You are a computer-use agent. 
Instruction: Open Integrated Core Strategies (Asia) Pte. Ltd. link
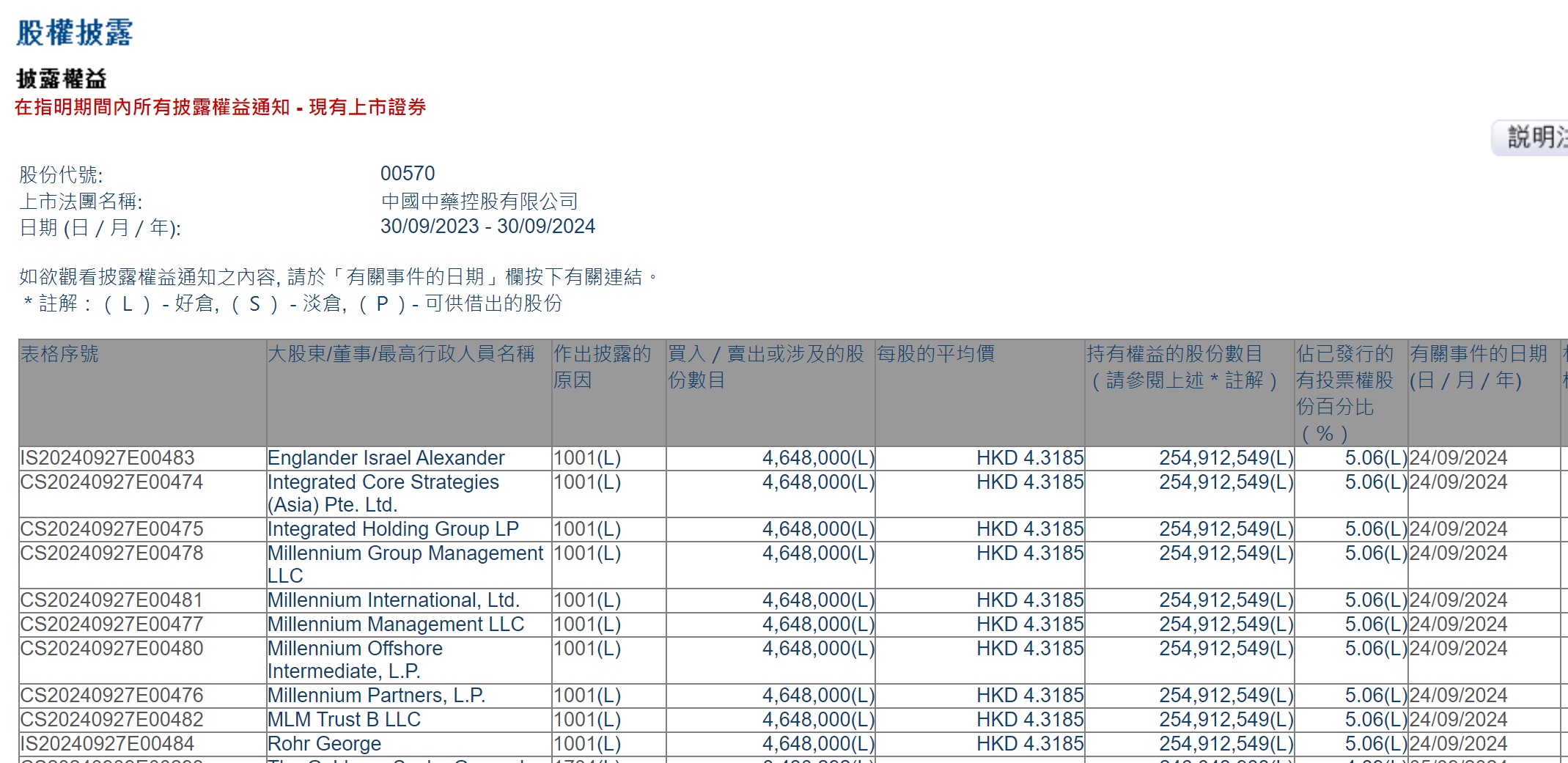coord(383,493)
